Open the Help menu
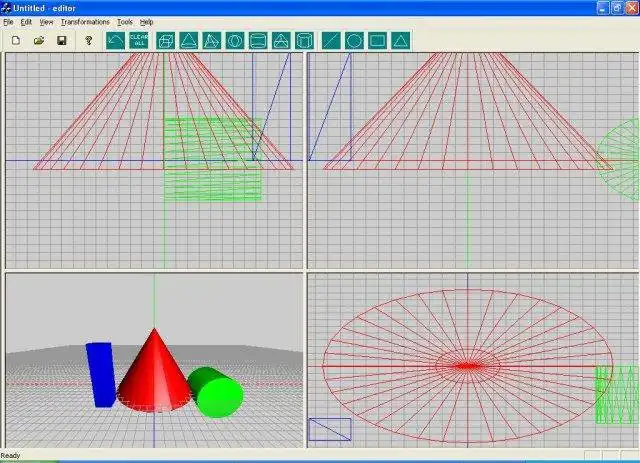Screen dimensions: 640x463 tap(146, 22)
